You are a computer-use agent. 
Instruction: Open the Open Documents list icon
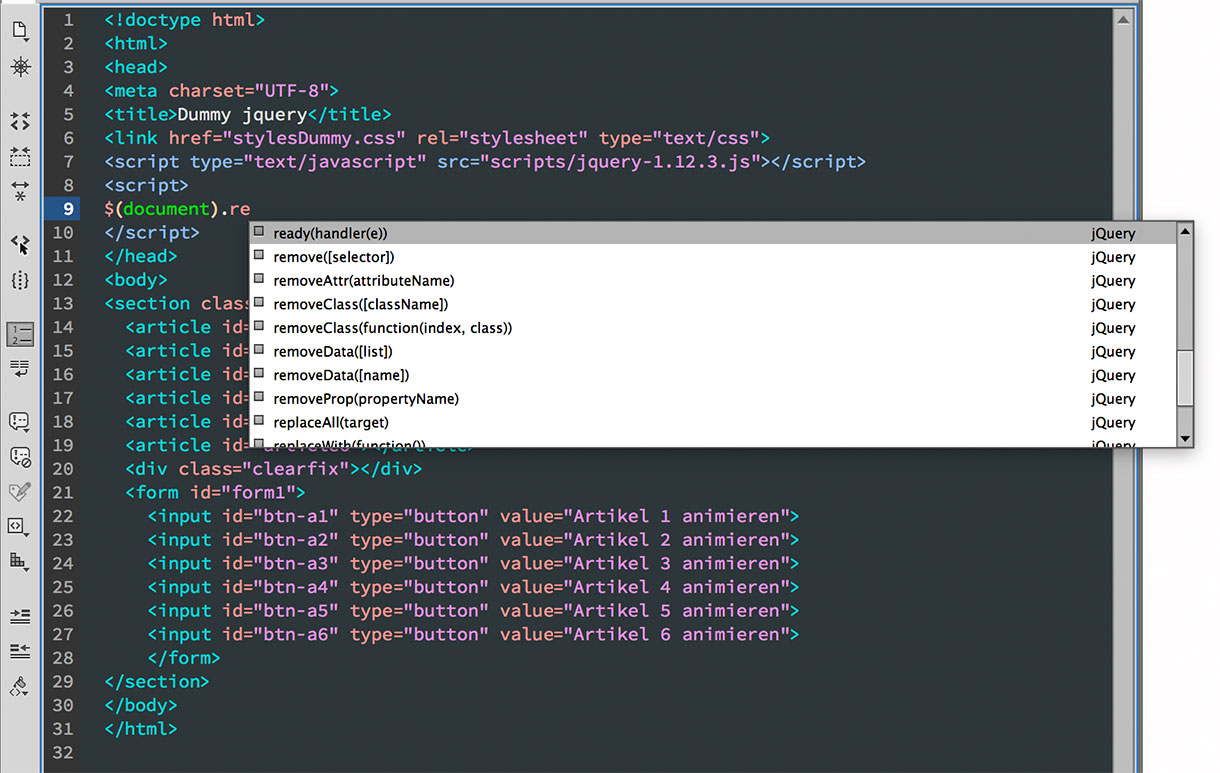[x=20, y=31]
